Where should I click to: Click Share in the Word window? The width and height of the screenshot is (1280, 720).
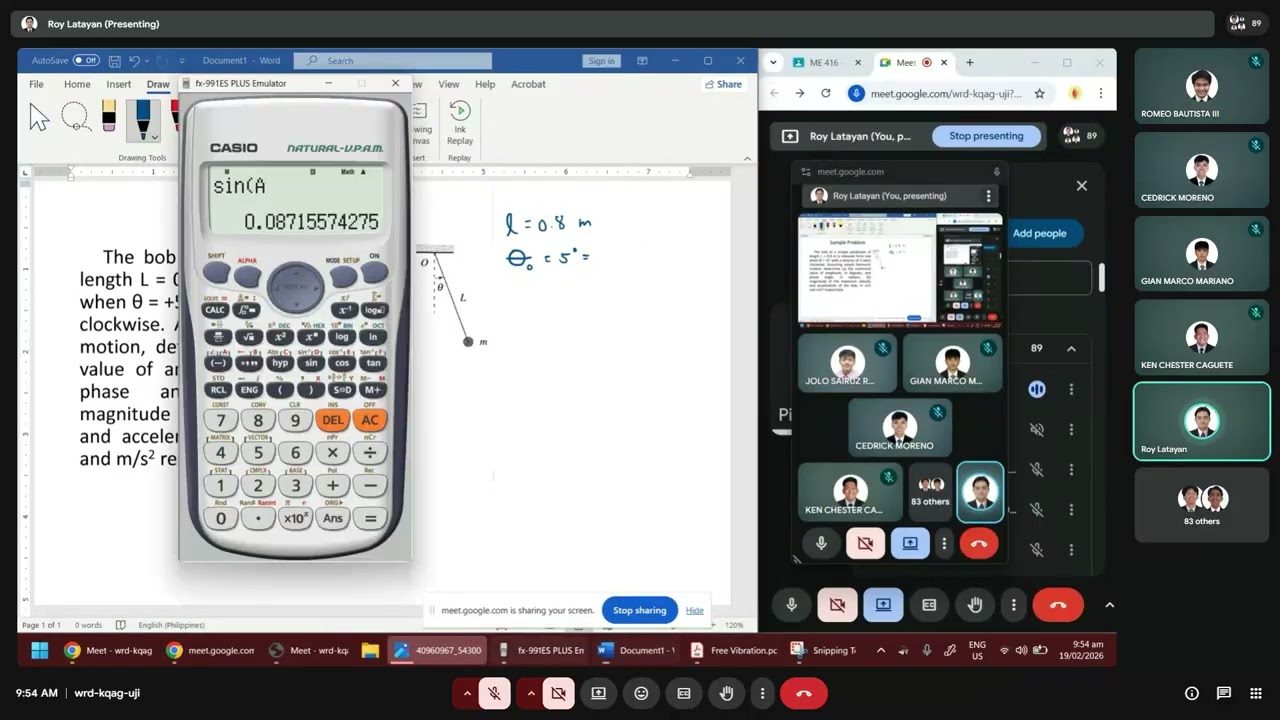click(x=723, y=84)
